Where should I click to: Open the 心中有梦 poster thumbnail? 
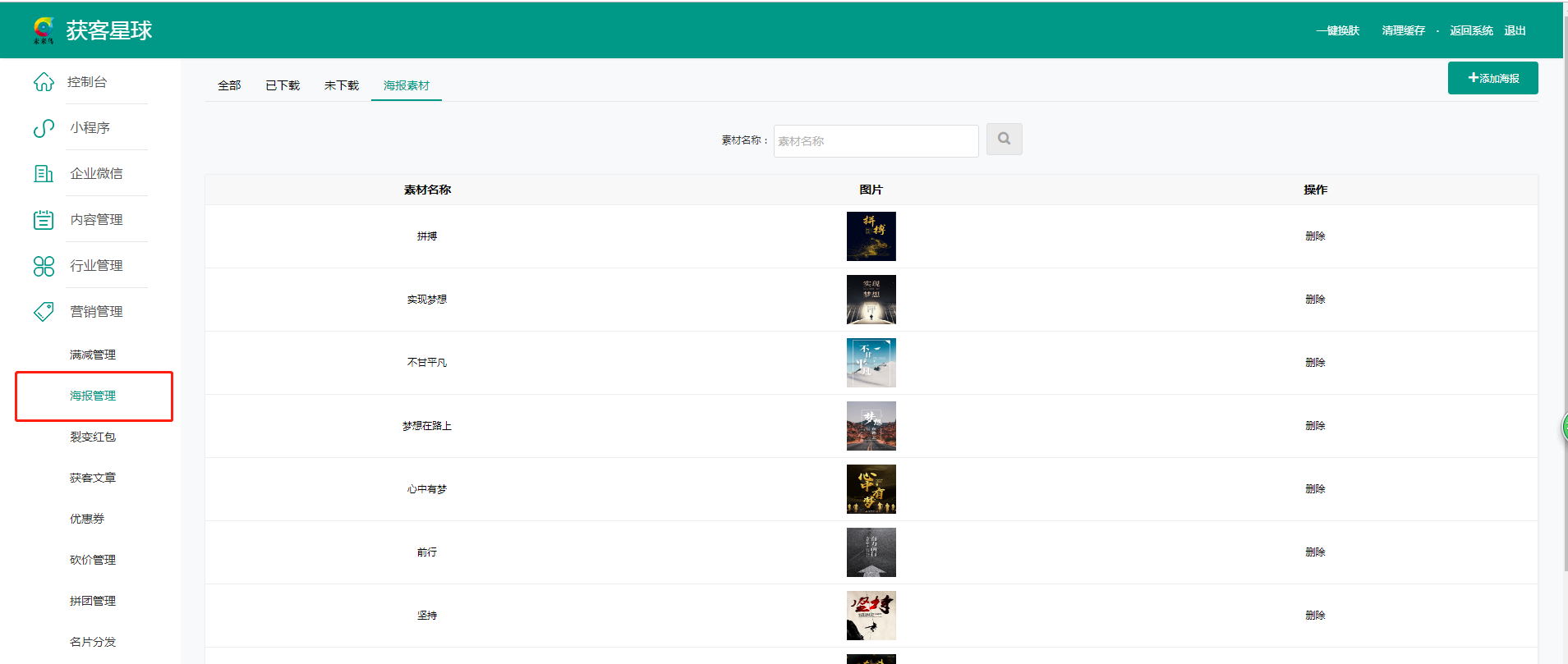[x=871, y=489]
